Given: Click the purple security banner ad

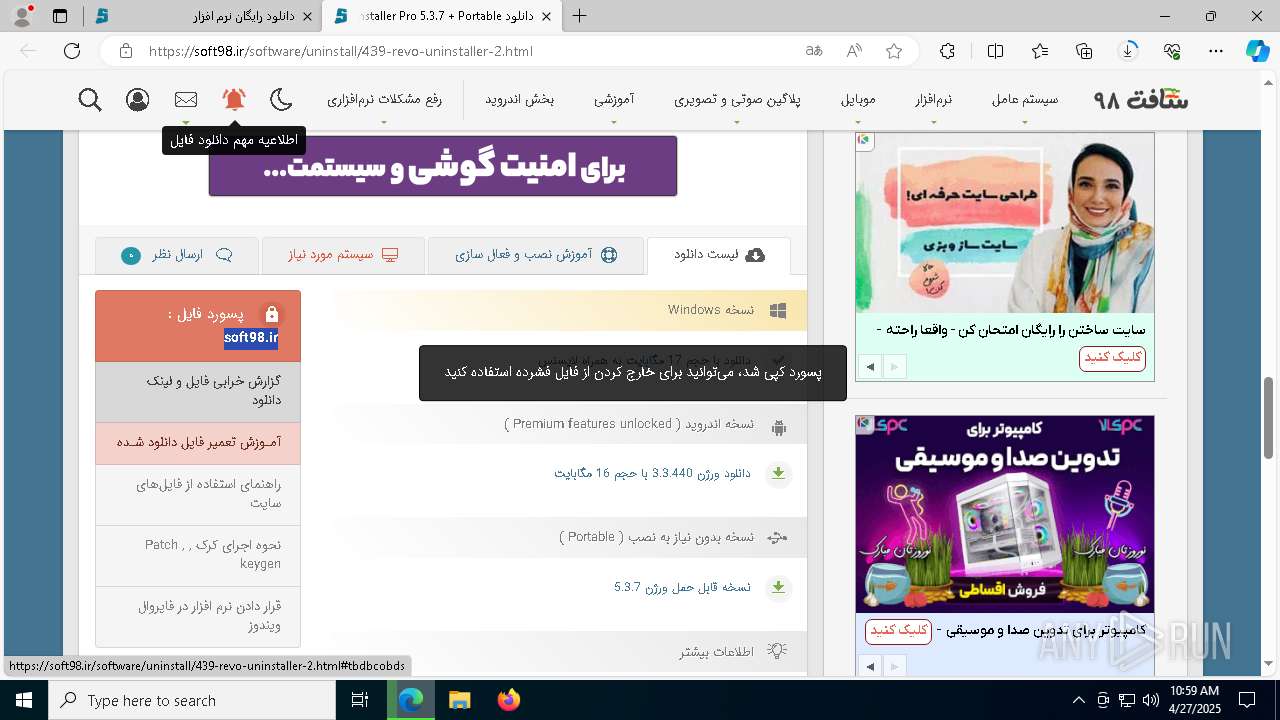Looking at the screenshot, I should [x=443, y=165].
